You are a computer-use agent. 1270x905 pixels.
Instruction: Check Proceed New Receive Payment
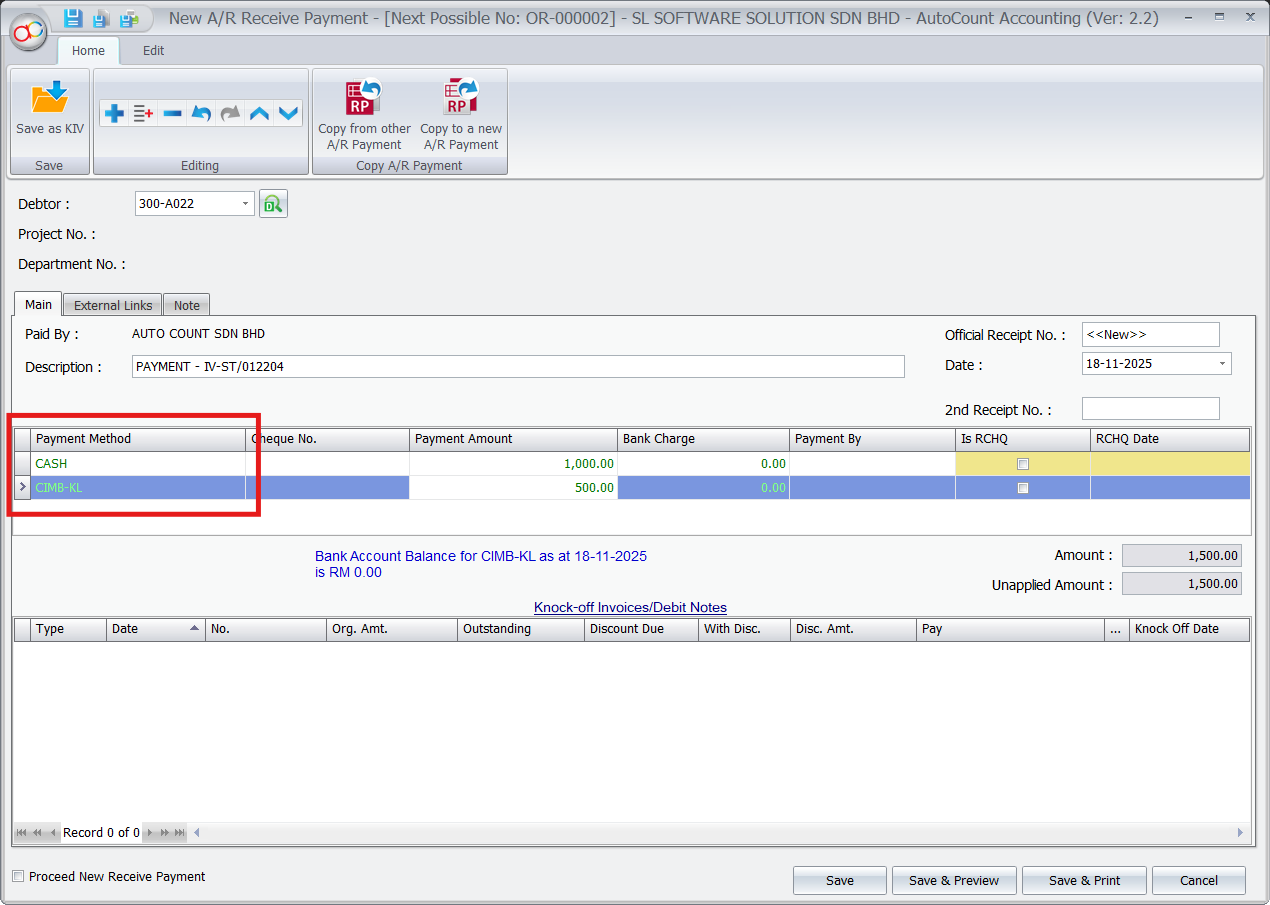click(17, 876)
